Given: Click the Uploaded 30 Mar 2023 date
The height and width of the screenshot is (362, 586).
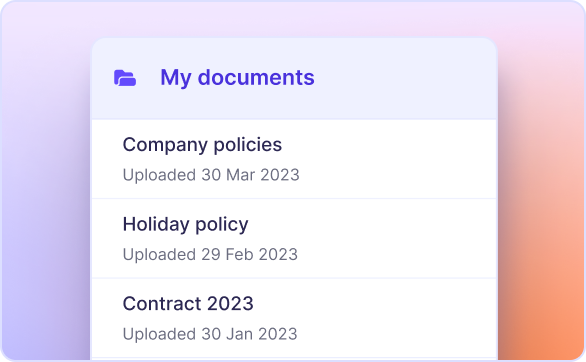Looking at the screenshot, I should (211, 175).
